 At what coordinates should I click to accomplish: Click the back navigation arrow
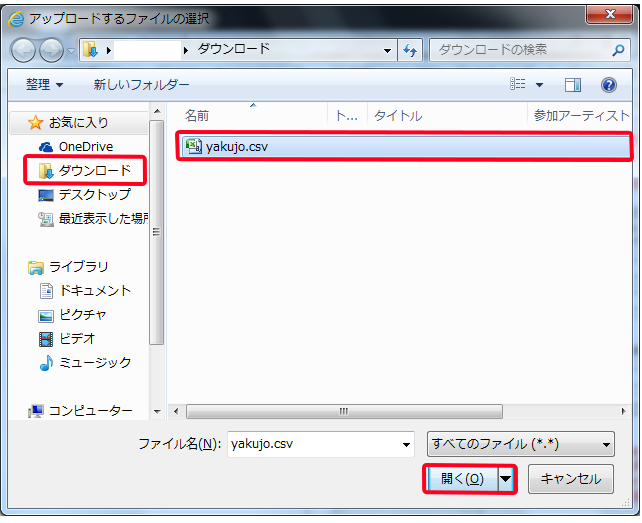(23, 50)
